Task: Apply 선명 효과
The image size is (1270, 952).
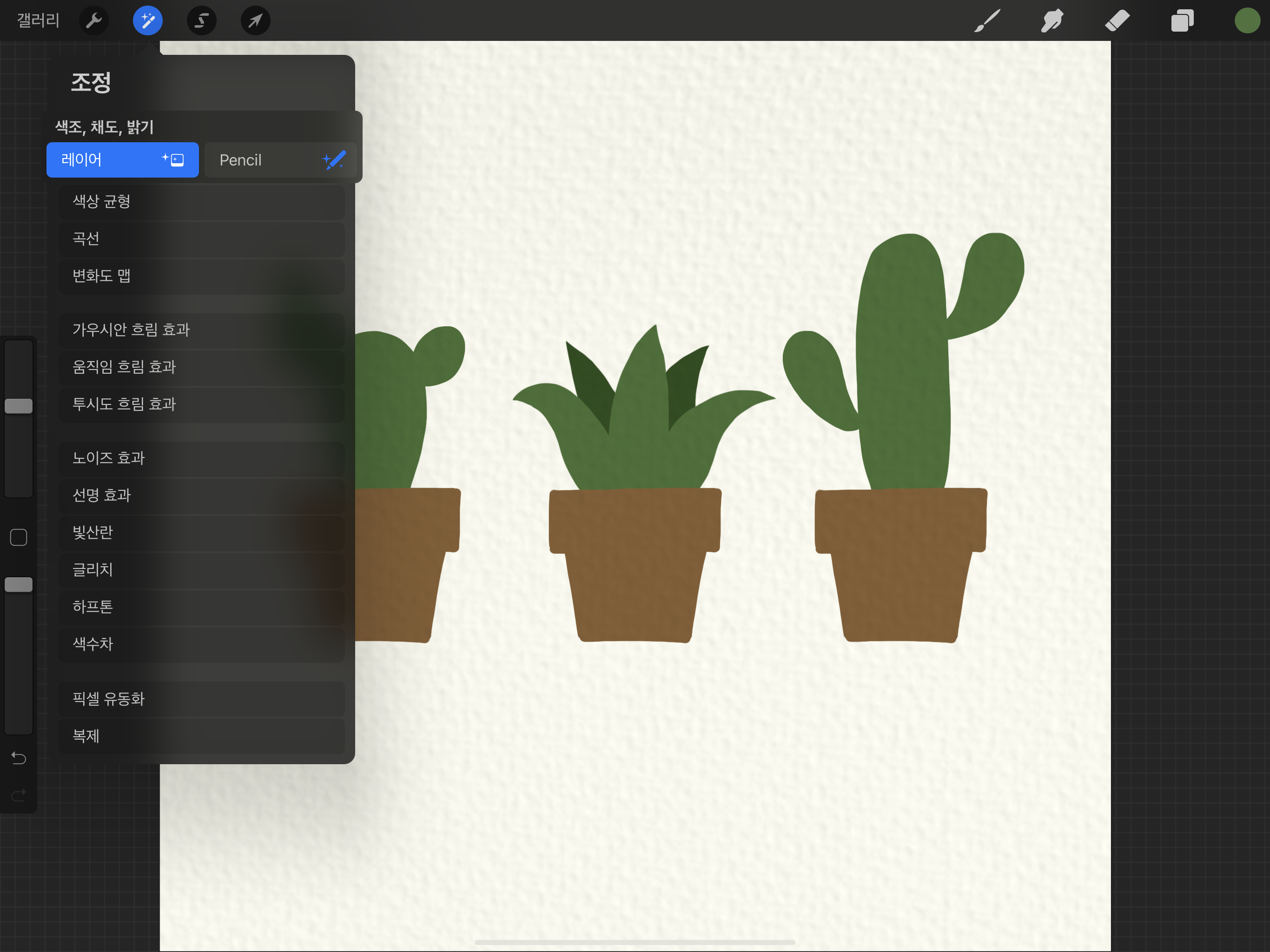Action: (x=202, y=496)
